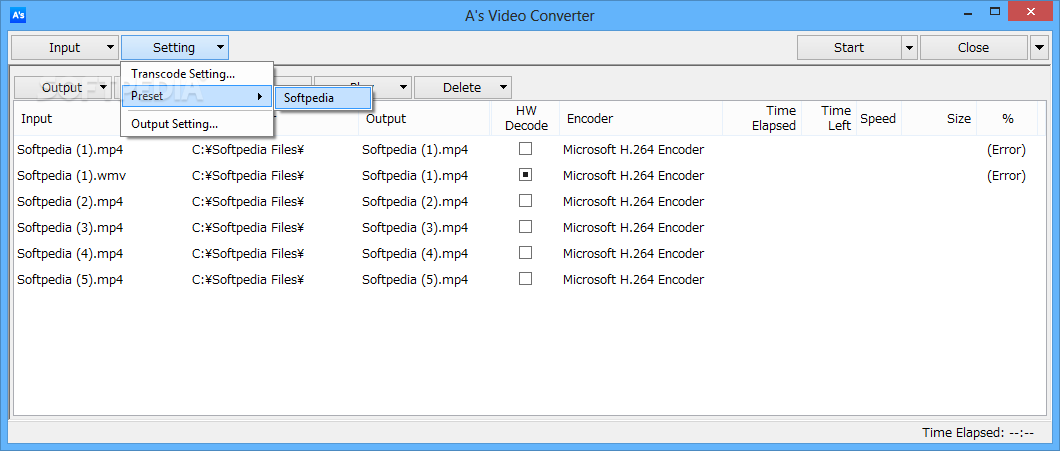
Task: Click the HW Decode column header
Action: (525, 119)
